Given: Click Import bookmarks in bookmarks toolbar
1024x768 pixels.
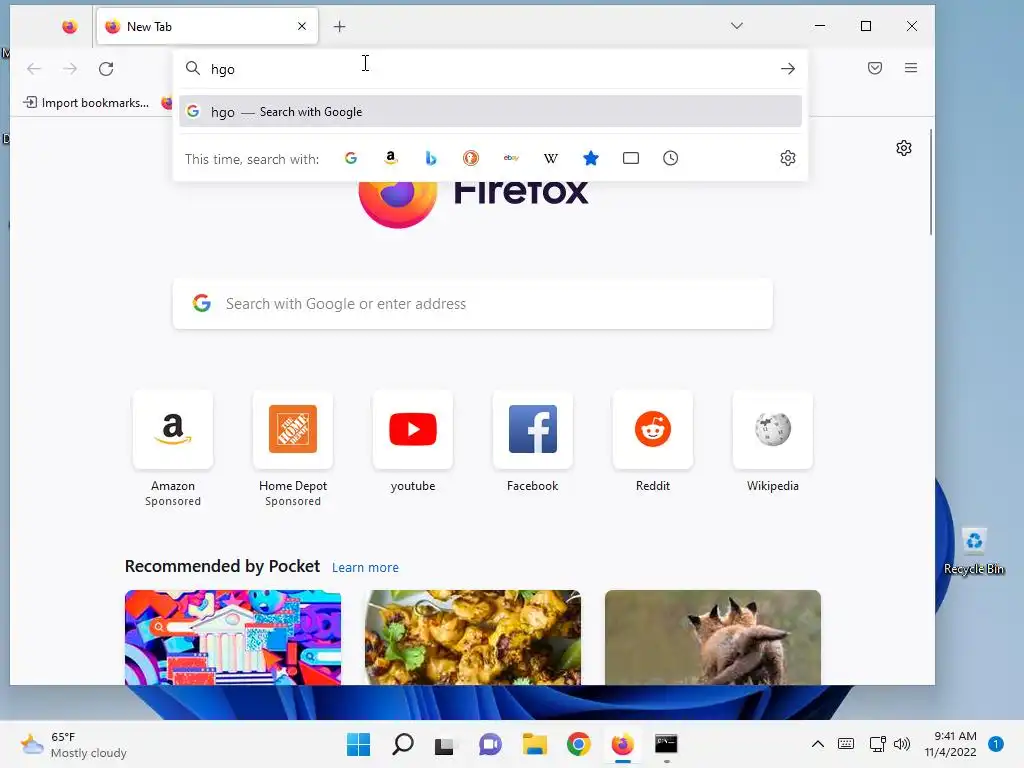Looking at the screenshot, I should tap(86, 103).
